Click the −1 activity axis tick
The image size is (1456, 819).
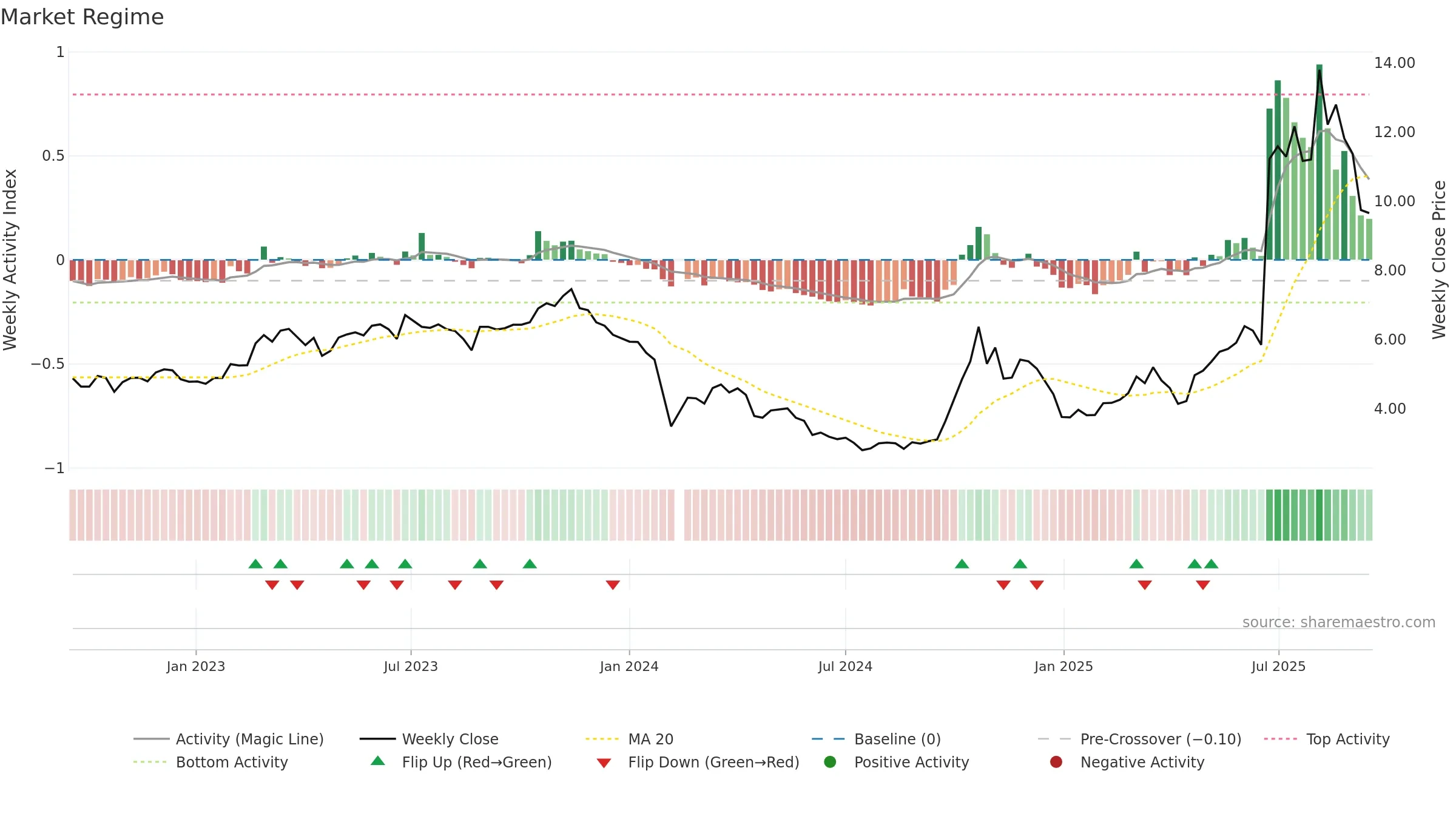[x=54, y=468]
